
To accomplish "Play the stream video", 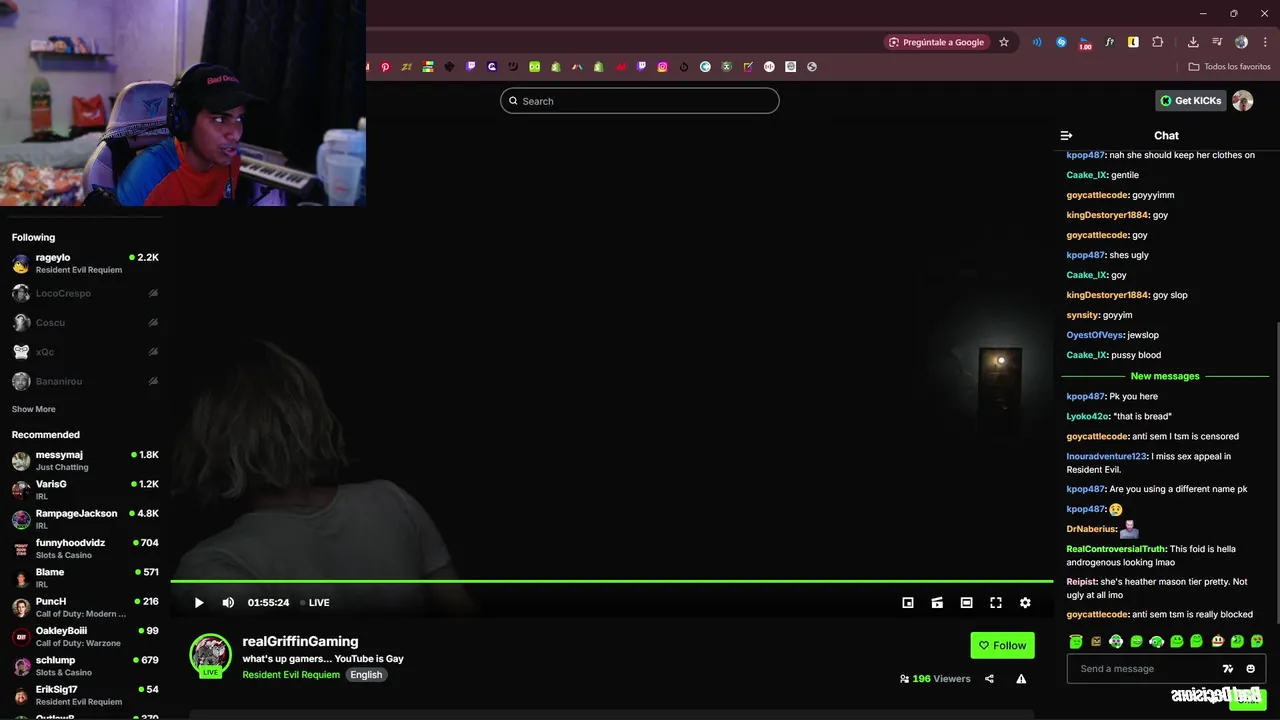I will click(x=199, y=603).
